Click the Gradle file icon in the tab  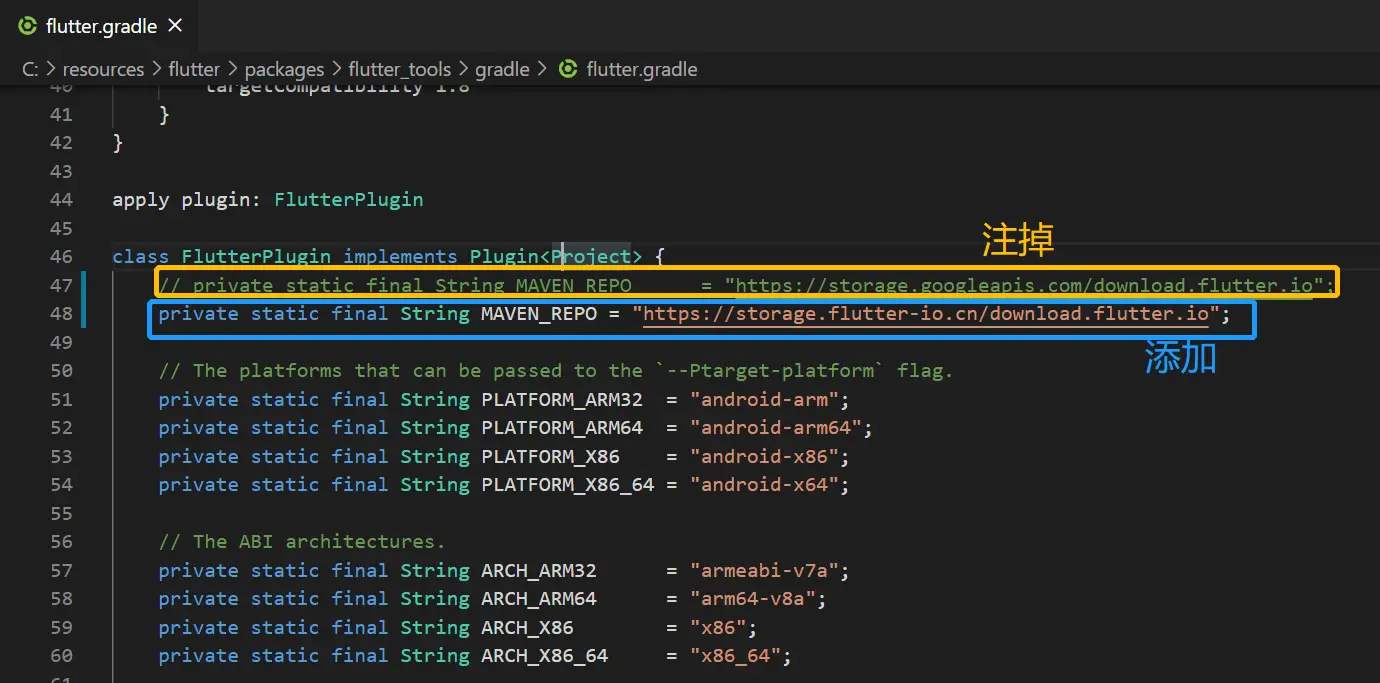29,27
